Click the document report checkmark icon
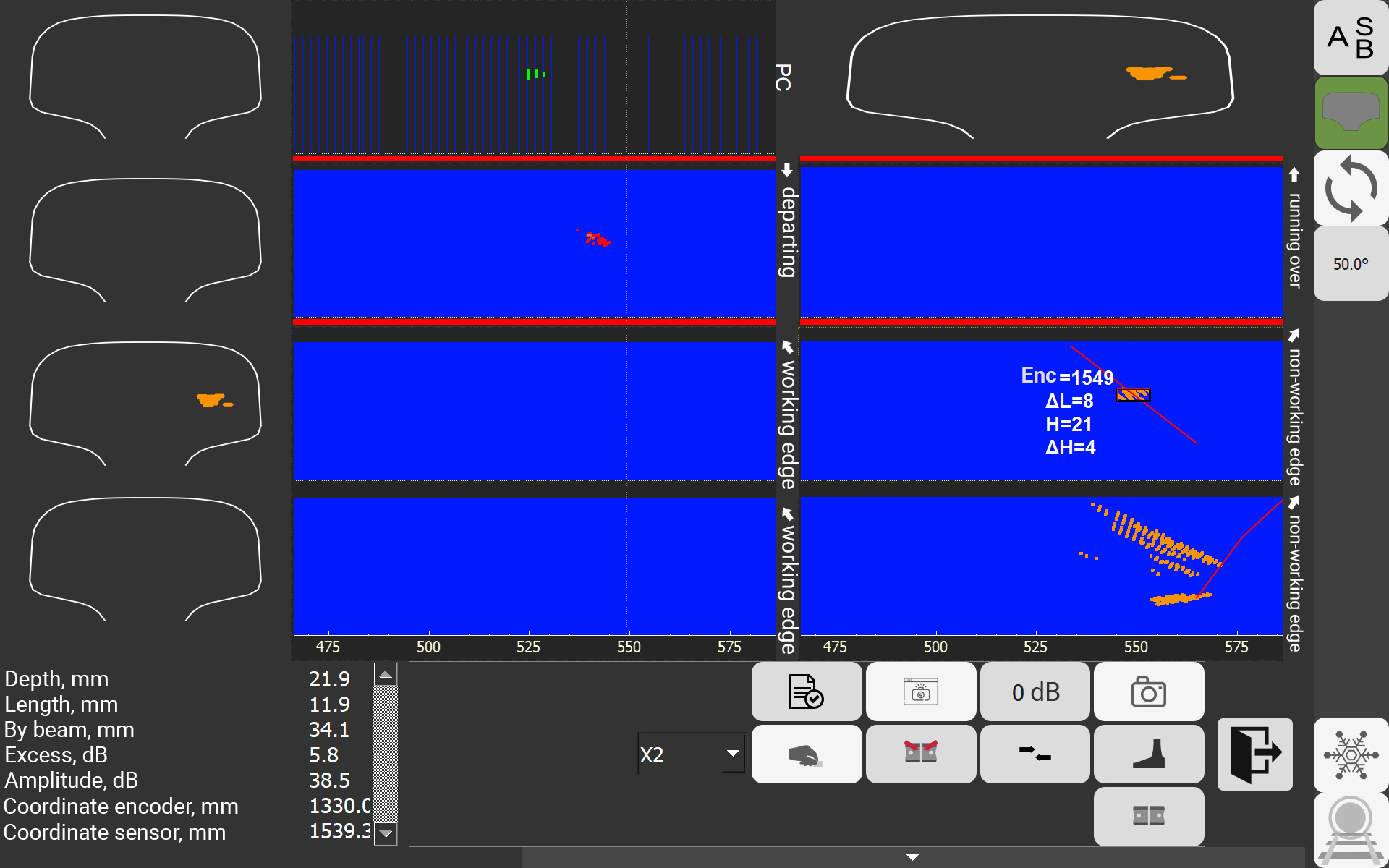The height and width of the screenshot is (868, 1389). [x=806, y=692]
